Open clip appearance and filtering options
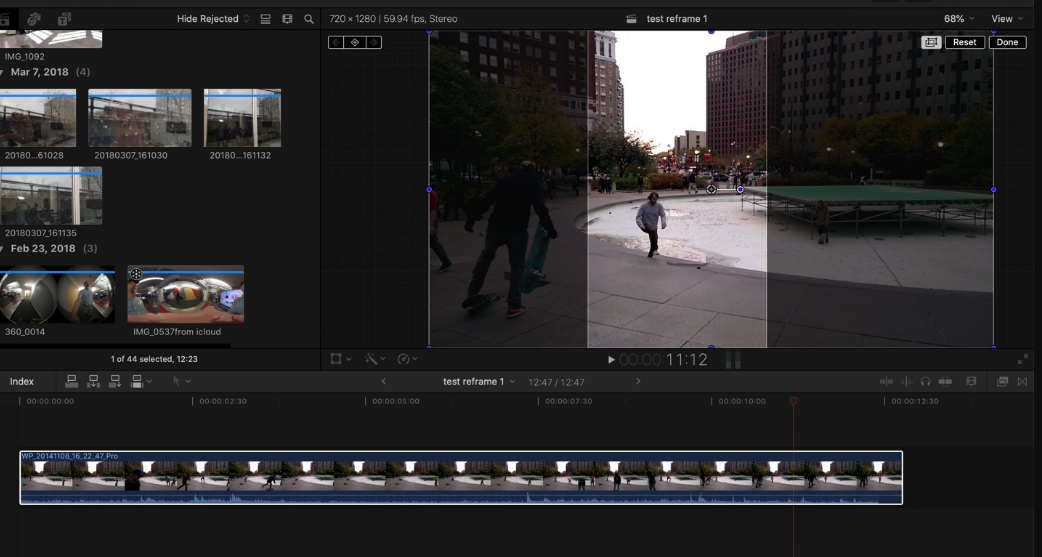 tap(287, 19)
